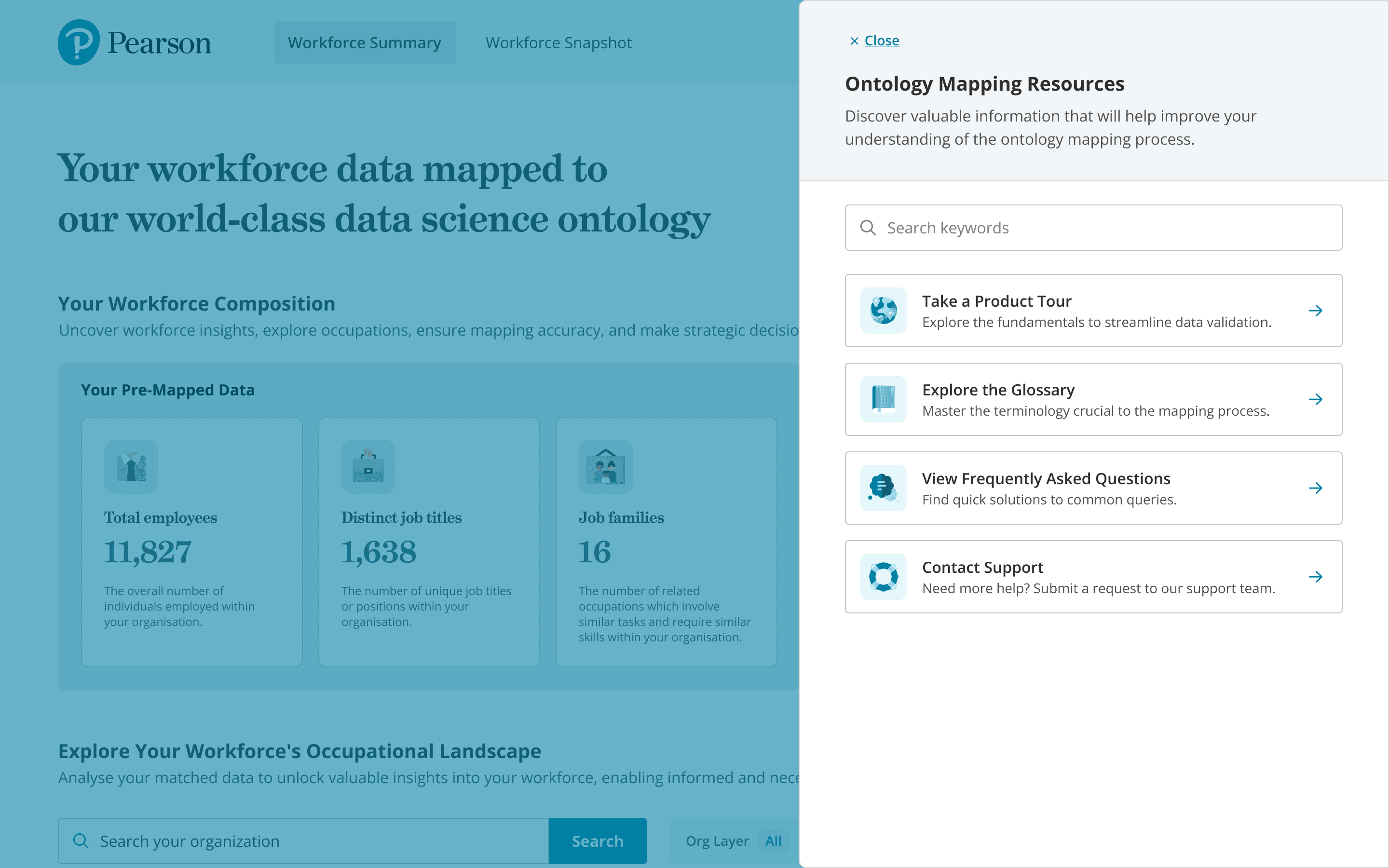This screenshot has height=868, width=1389.
Task: Click arrow next to Explore the Glossary
Action: (1316, 399)
